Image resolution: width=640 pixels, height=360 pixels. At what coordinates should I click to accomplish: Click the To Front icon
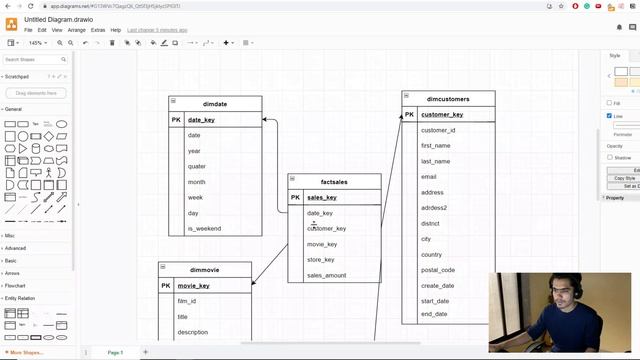pos(127,43)
